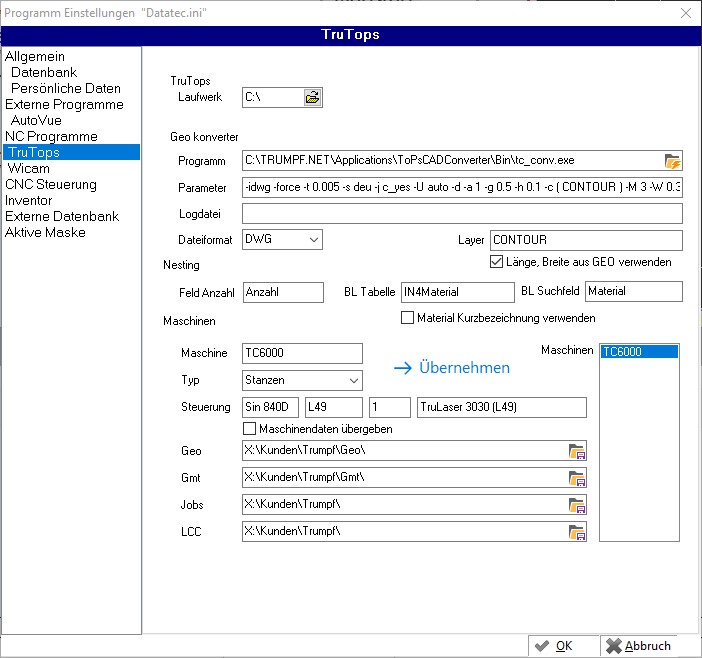Click the Steuerung field containing 1
Screen dimensions: 702x658
[390, 407]
